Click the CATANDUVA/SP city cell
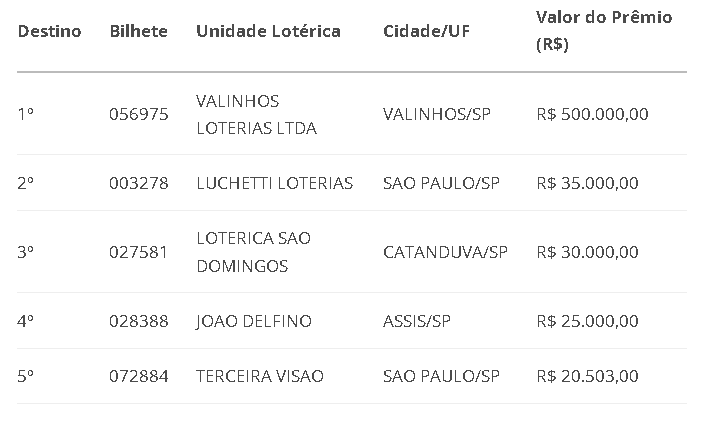The width and height of the screenshot is (708, 431). tap(445, 252)
